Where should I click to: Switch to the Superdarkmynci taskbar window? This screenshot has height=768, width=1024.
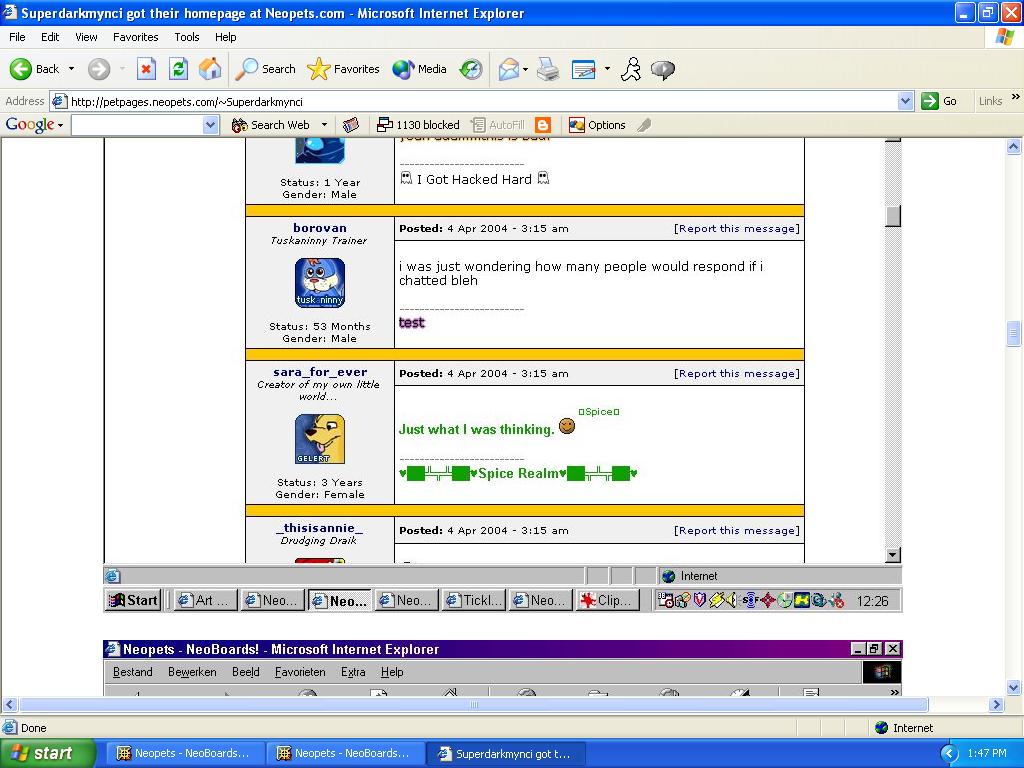click(x=505, y=754)
